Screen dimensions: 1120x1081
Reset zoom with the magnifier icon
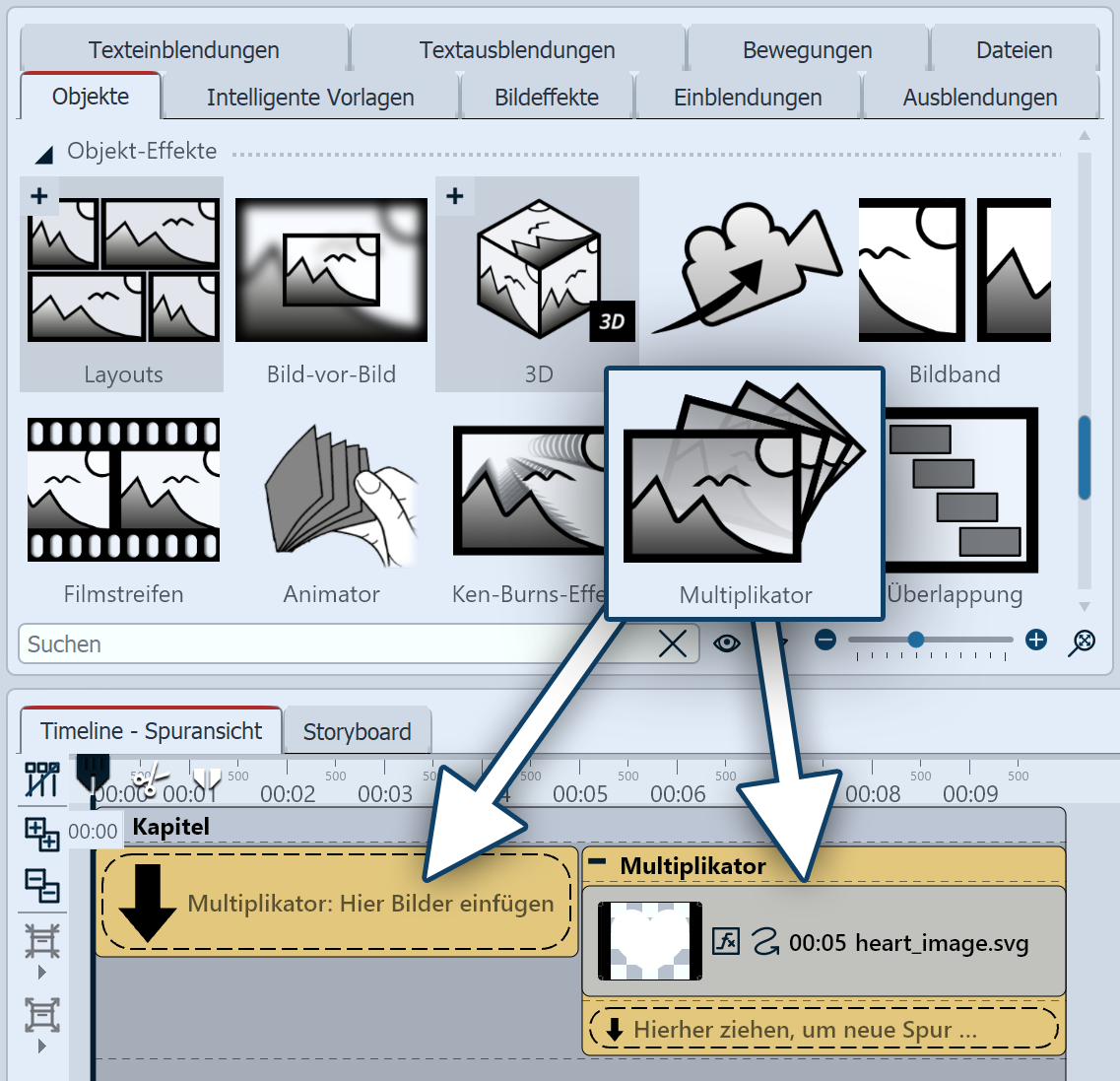(x=1083, y=642)
